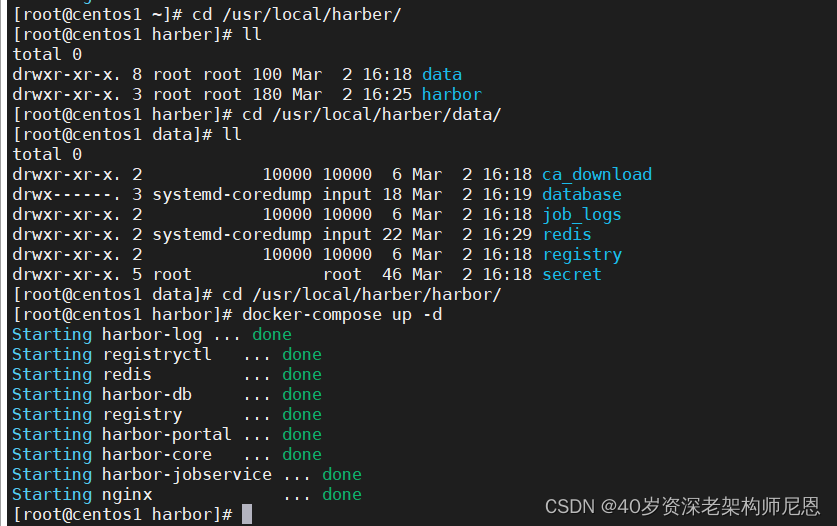This screenshot has width=837, height=526.
Task: Click the '16:25' timestamp on harbor row
Action: pyautogui.click(x=388, y=95)
